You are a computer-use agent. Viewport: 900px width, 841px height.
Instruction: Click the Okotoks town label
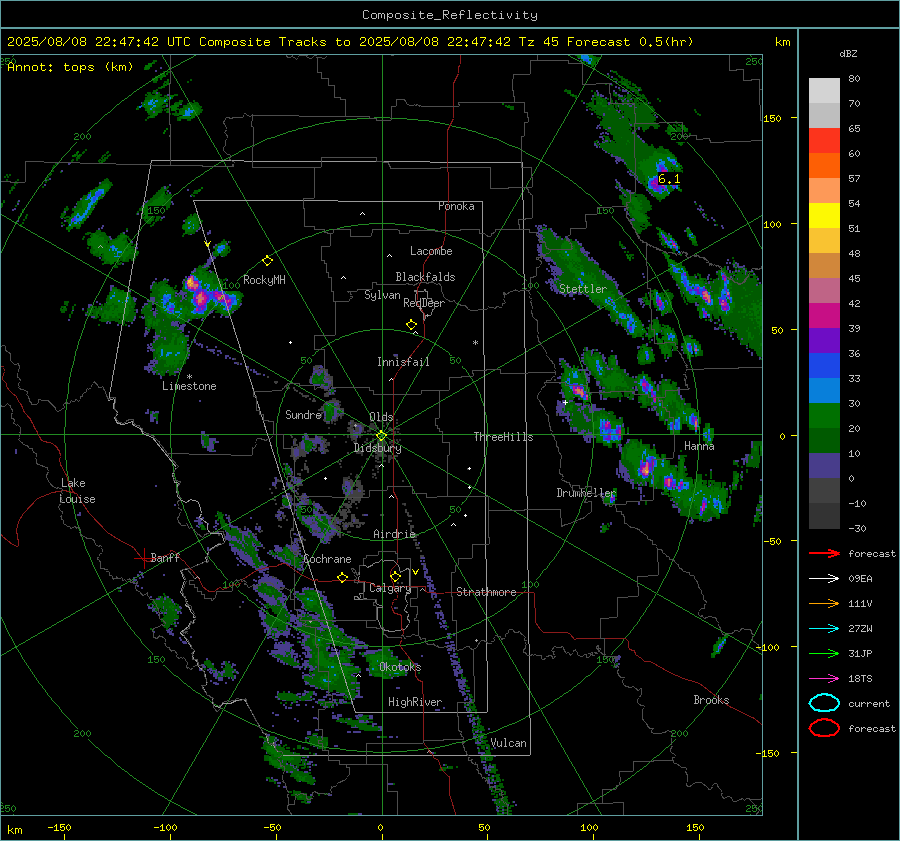pos(400,667)
